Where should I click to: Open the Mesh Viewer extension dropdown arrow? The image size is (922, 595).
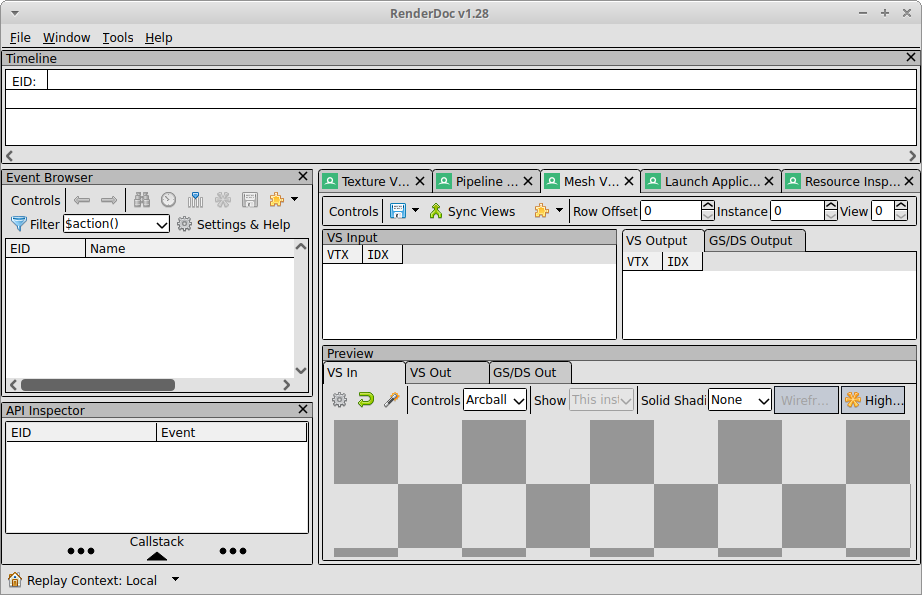[560, 210]
